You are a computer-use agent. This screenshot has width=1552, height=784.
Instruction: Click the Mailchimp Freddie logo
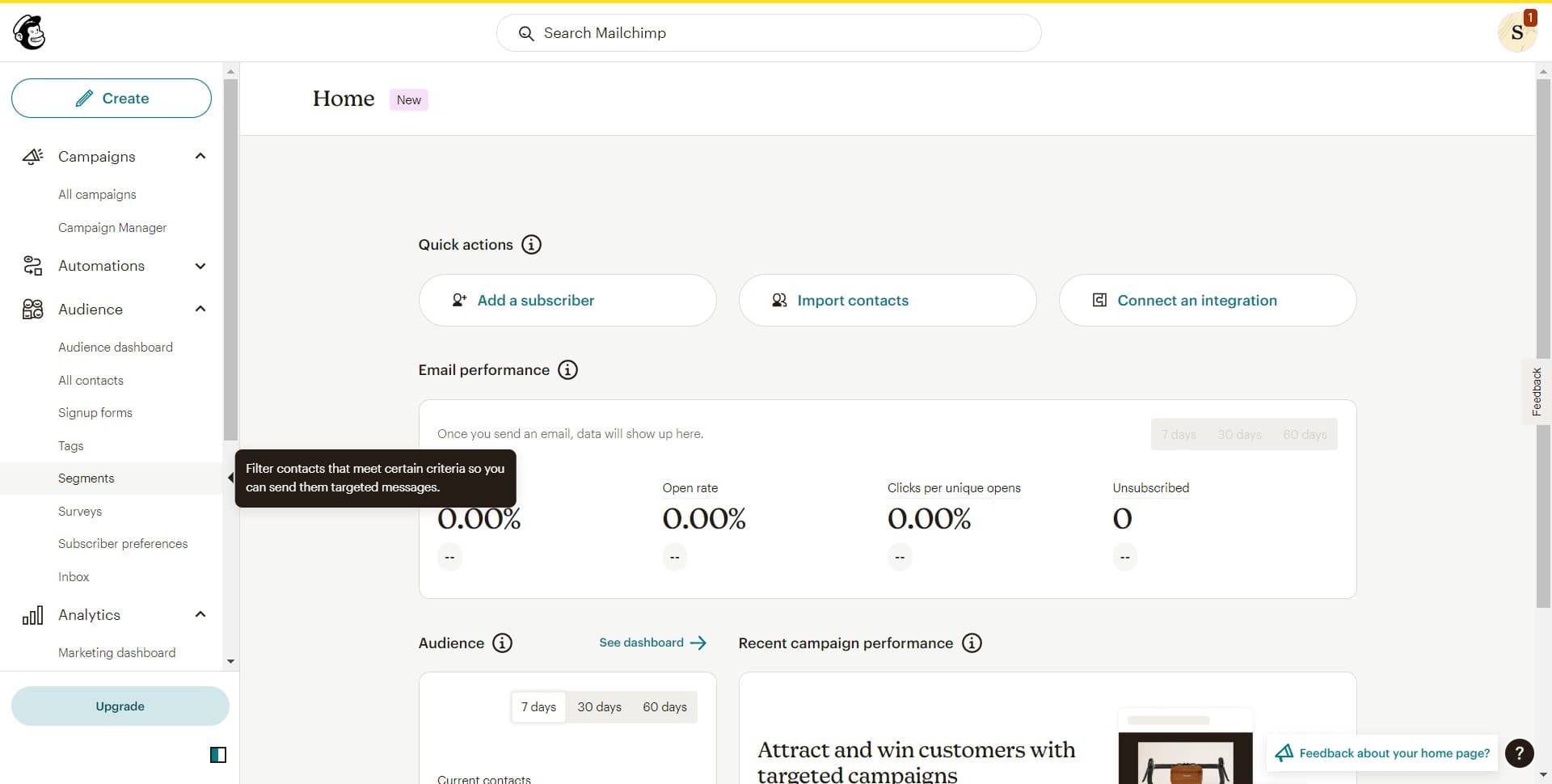point(30,33)
